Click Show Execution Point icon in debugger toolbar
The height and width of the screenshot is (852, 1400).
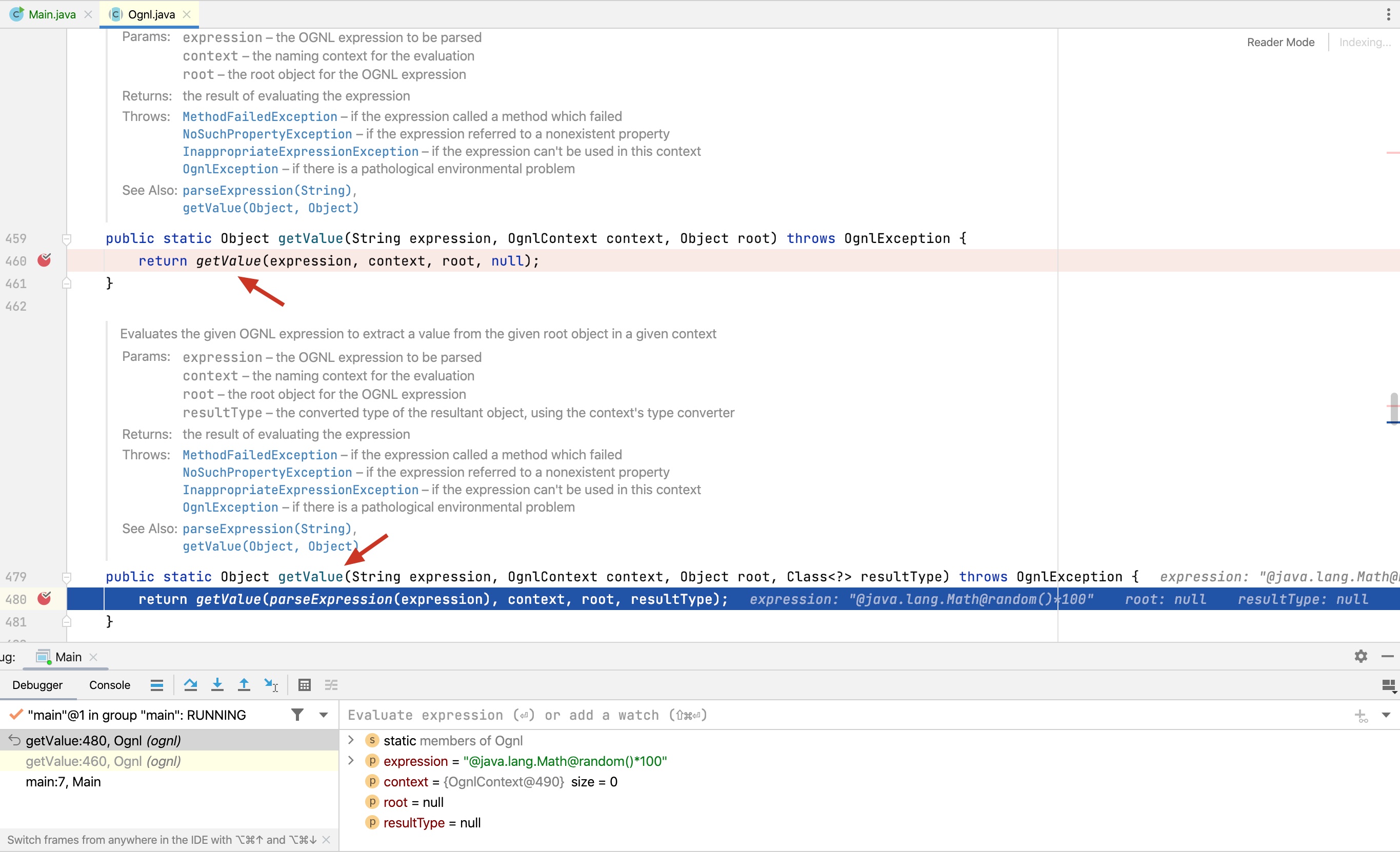coord(157,685)
